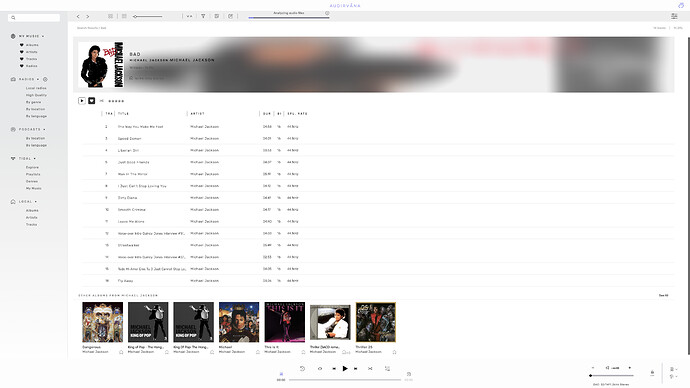Click the Podcasts section icon
Screen dimensions: 690x388
[13, 129]
